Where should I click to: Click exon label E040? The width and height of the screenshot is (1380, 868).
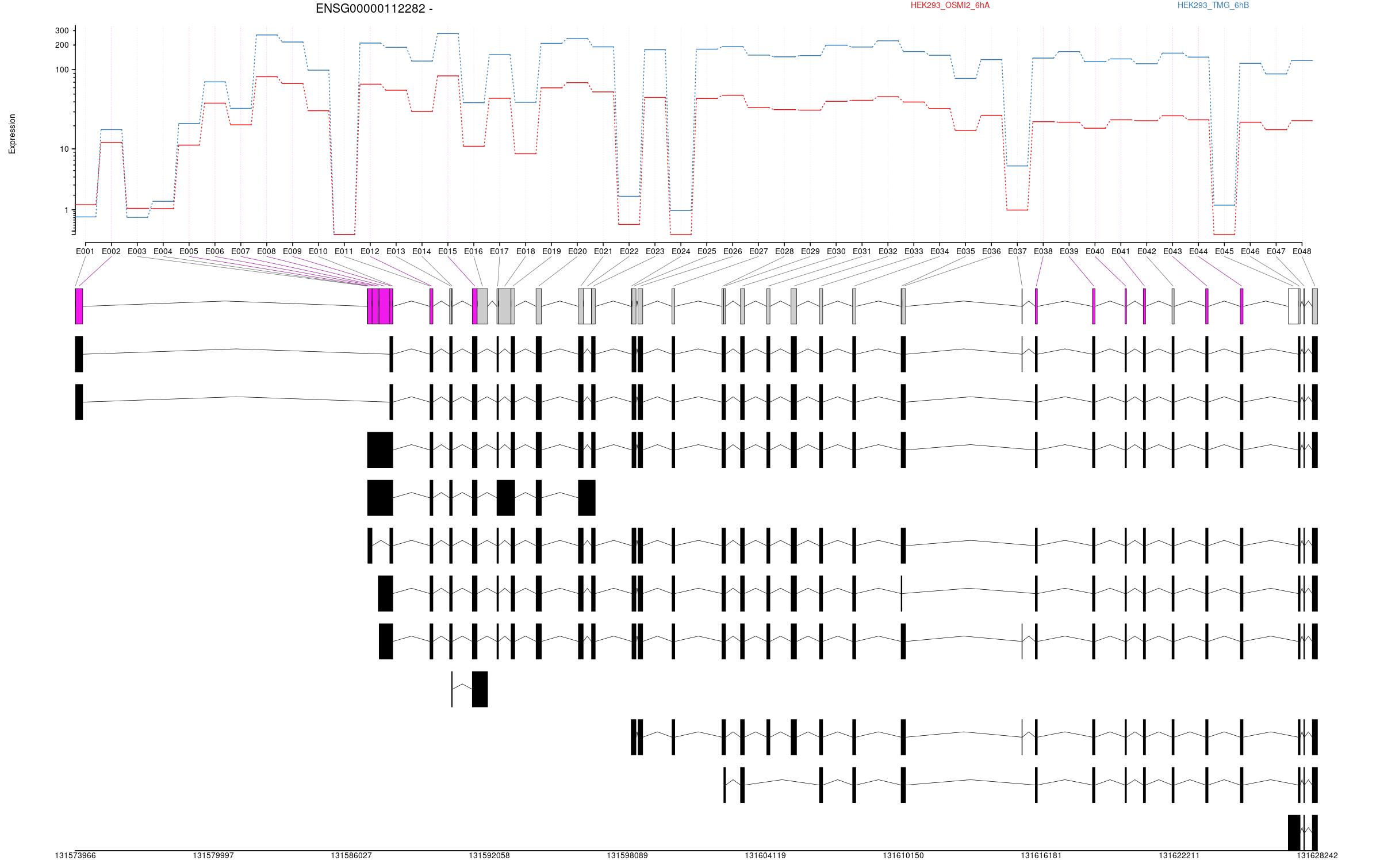pos(1095,251)
